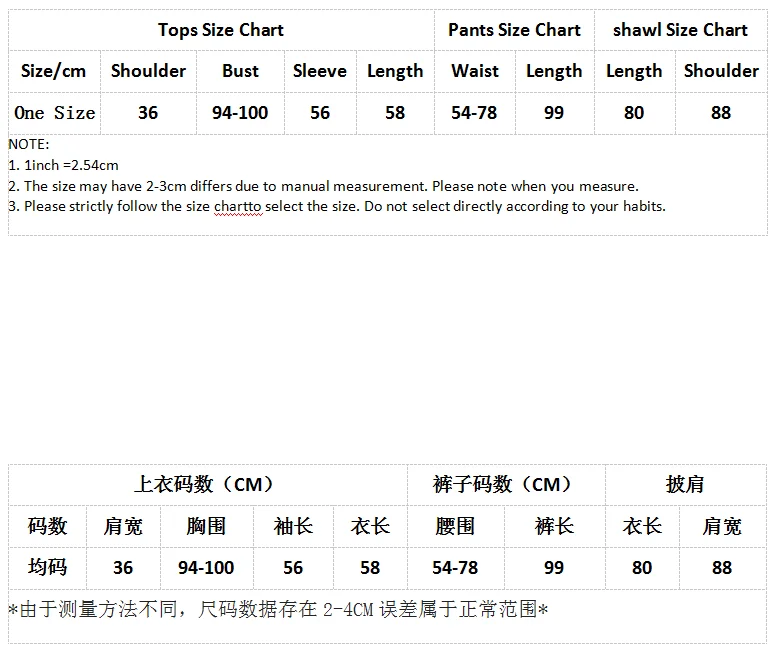Select the 裤子码数（CM）header

tap(503, 485)
